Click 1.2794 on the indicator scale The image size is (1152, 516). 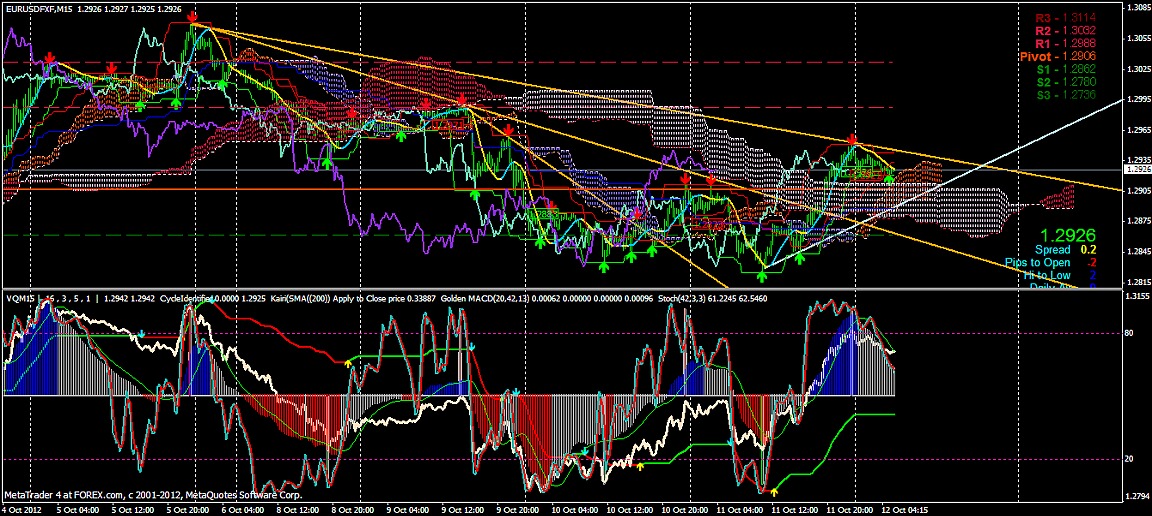[1138, 495]
